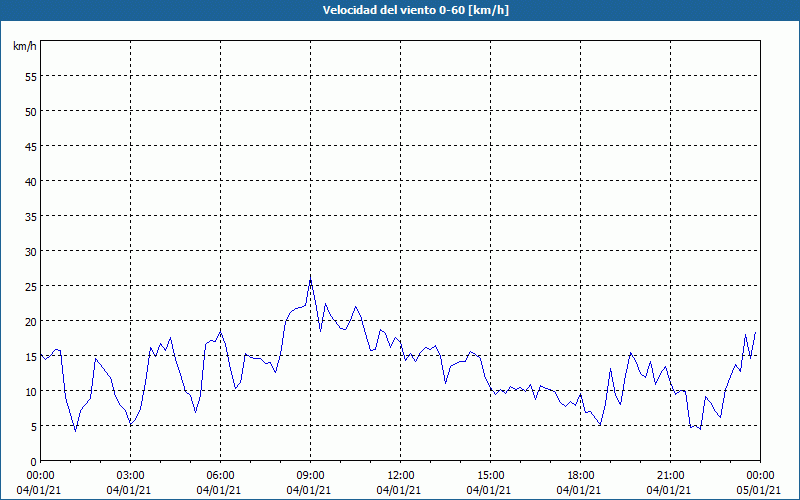
Task: Click the y-axis value 50
Action: click(31, 112)
